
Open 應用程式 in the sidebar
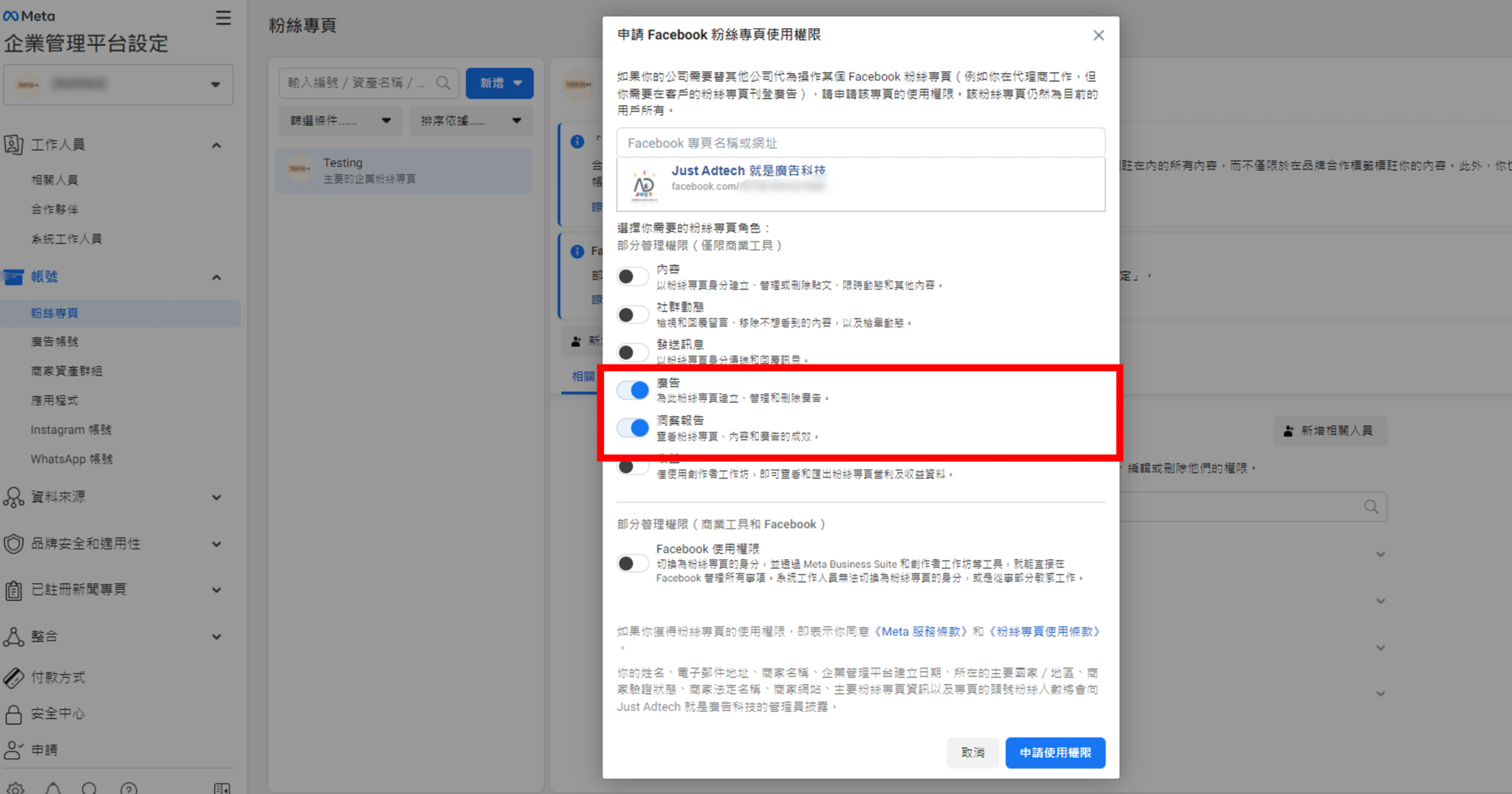point(55,401)
